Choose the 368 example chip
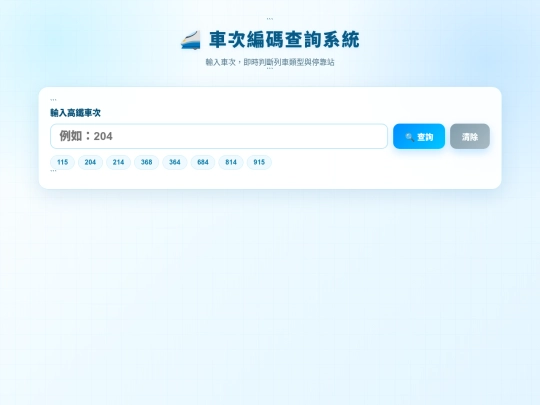This screenshot has height=405, width=540. pos(146,162)
